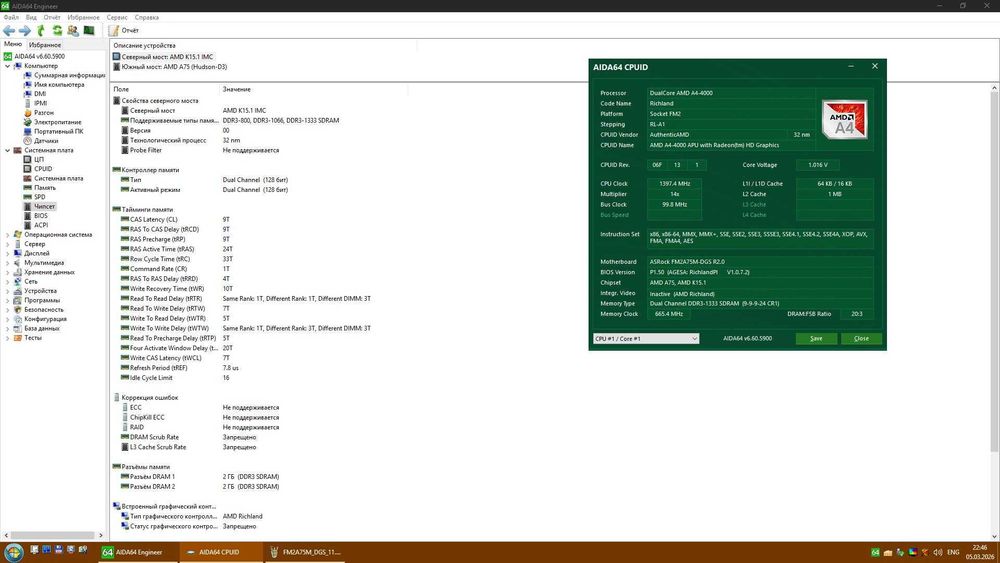The height and width of the screenshot is (563, 1000).
Task: Click the sidebar horizontal scrollbar
Action: click(x=53, y=536)
